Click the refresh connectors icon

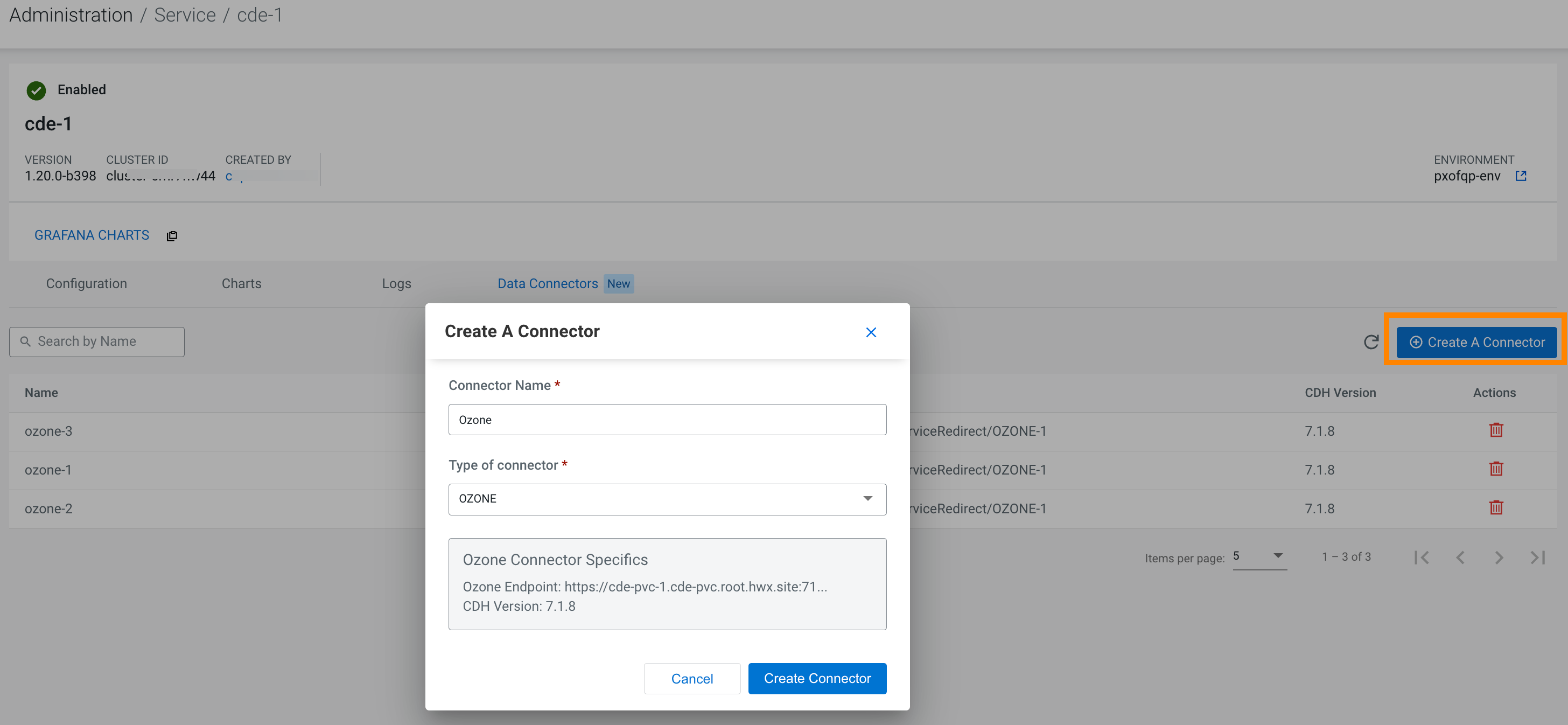coord(1371,342)
